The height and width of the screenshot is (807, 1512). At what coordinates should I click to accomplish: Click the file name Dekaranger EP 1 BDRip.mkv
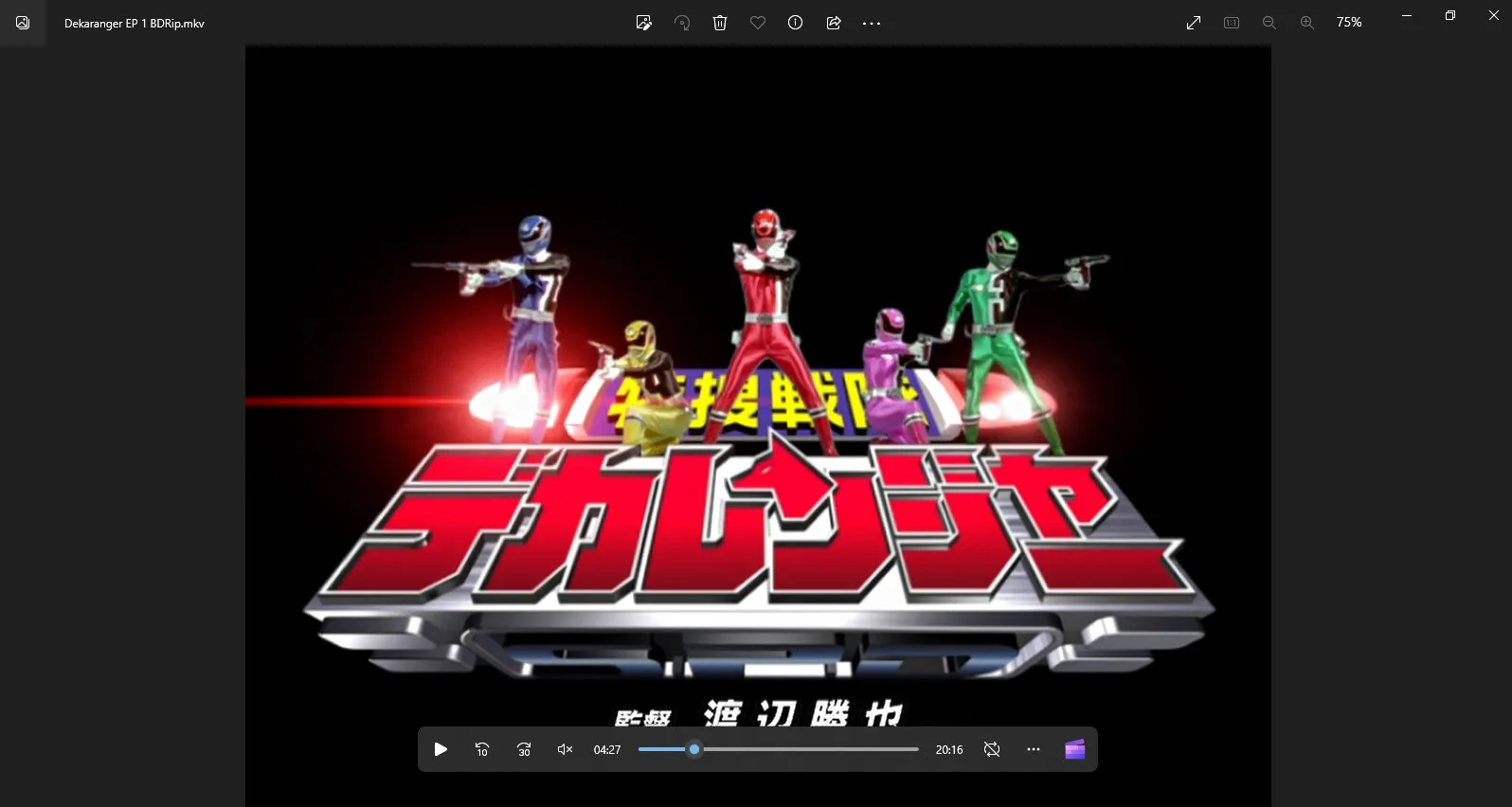coord(135,24)
